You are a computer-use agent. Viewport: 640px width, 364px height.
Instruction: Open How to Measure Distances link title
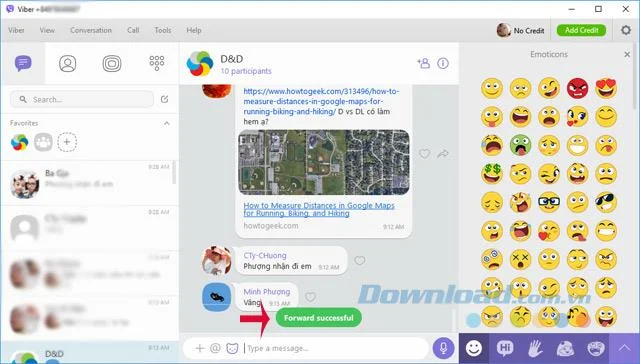click(x=319, y=209)
